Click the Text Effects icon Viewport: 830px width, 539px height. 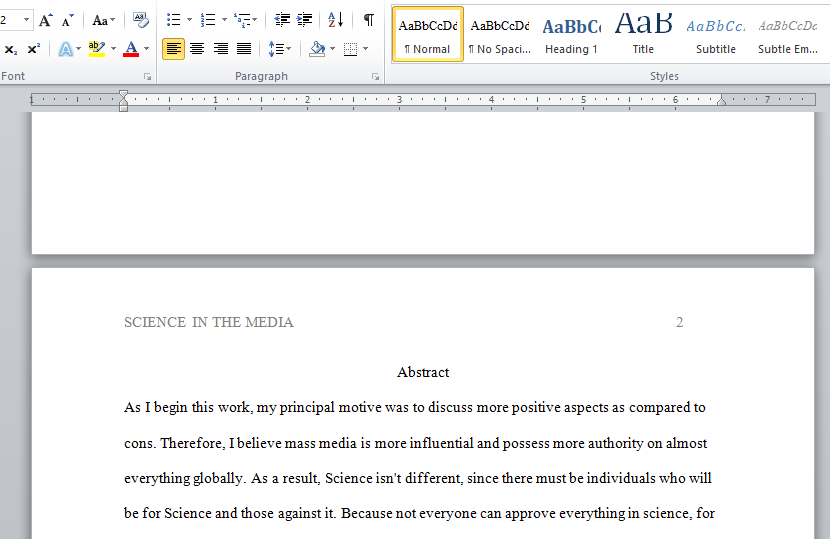point(66,49)
